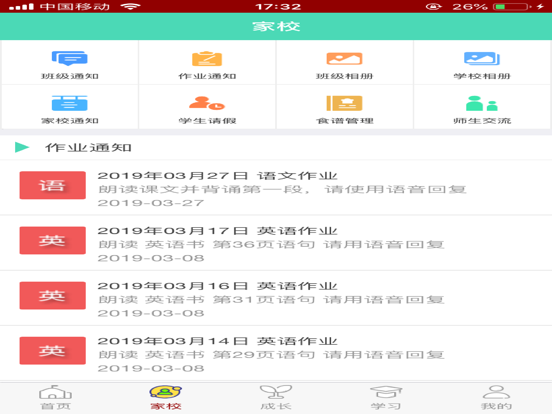The width and height of the screenshot is (552, 414).
Task: Tap description mentioning 第36页语句
Action: point(271,244)
